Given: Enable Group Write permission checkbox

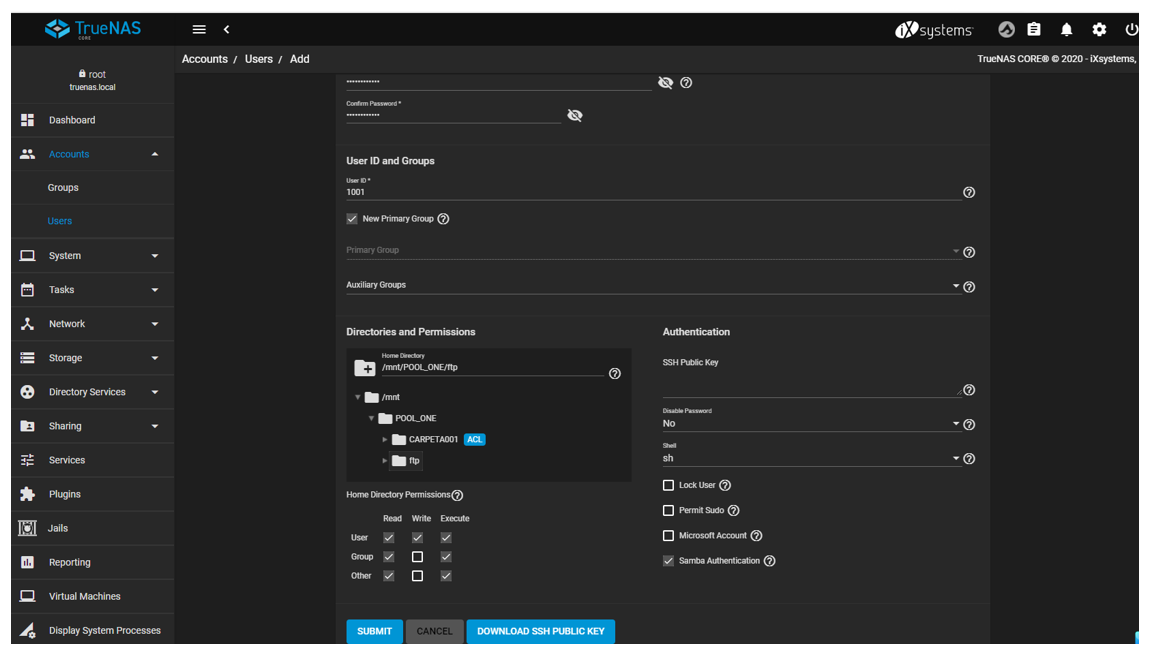Looking at the screenshot, I should [417, 556].
